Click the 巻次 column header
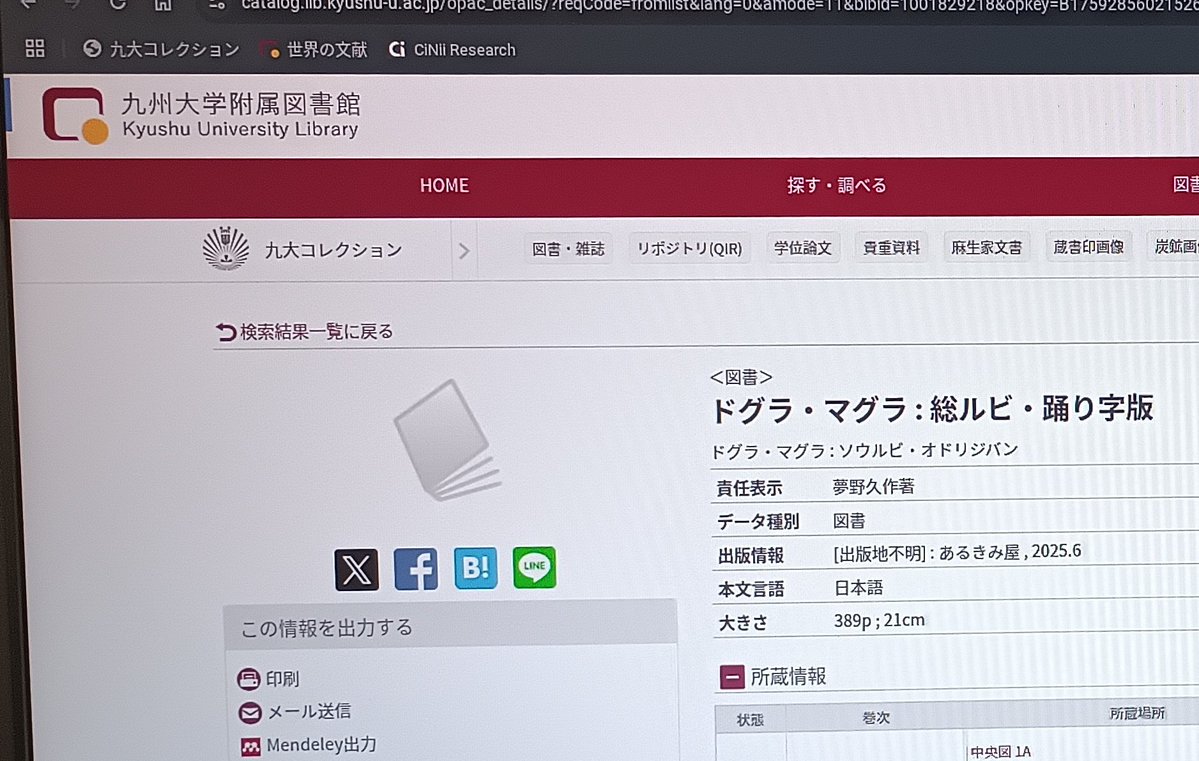1199x761 pixels. 876,717
